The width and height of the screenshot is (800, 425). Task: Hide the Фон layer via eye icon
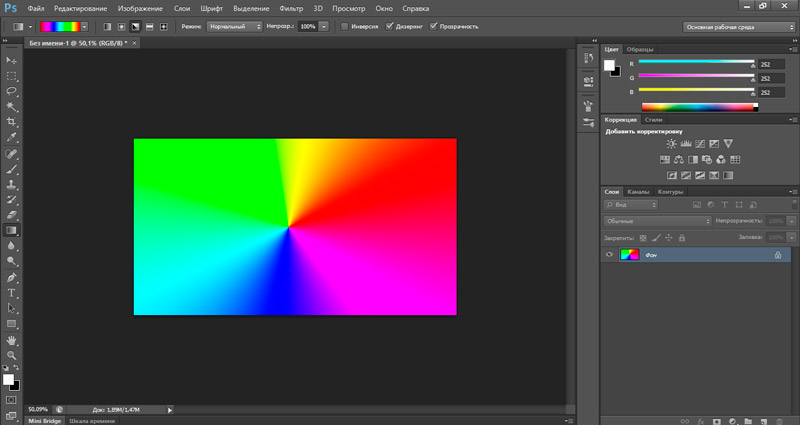point(610,256)
